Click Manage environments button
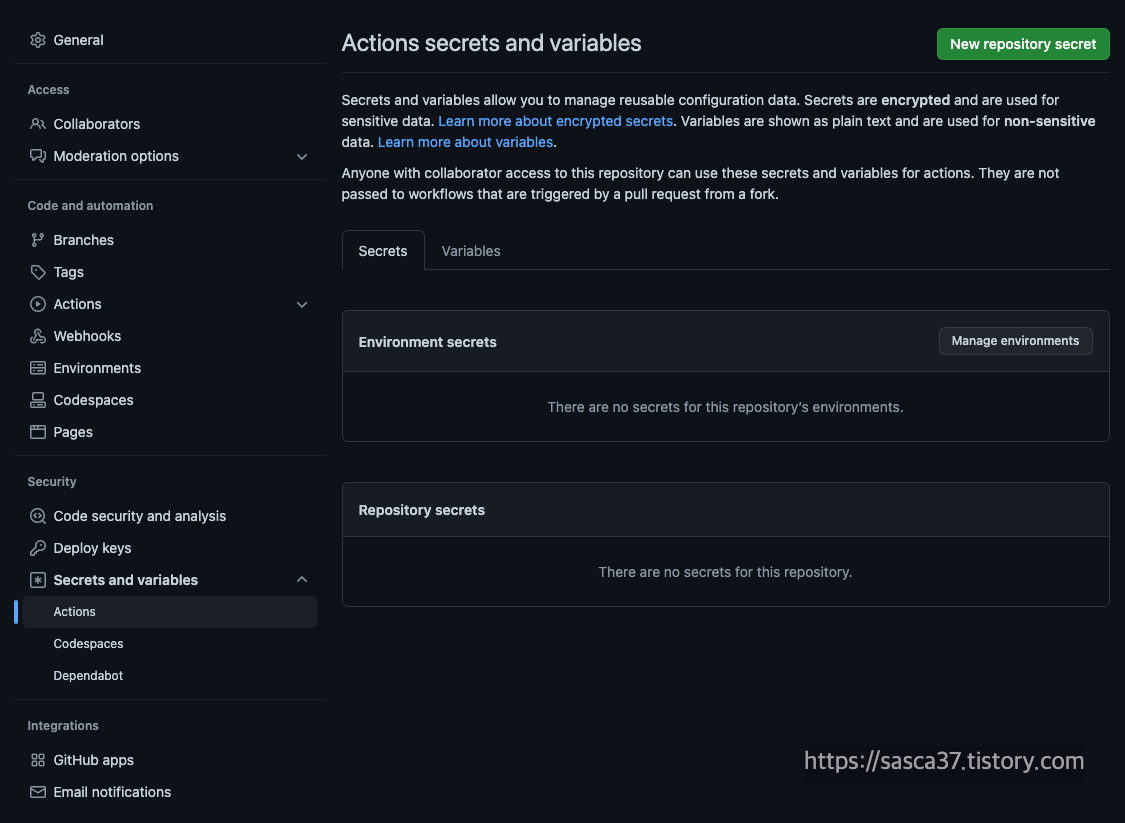This screenshot has height=823, width=1125. pos(1015,341)
